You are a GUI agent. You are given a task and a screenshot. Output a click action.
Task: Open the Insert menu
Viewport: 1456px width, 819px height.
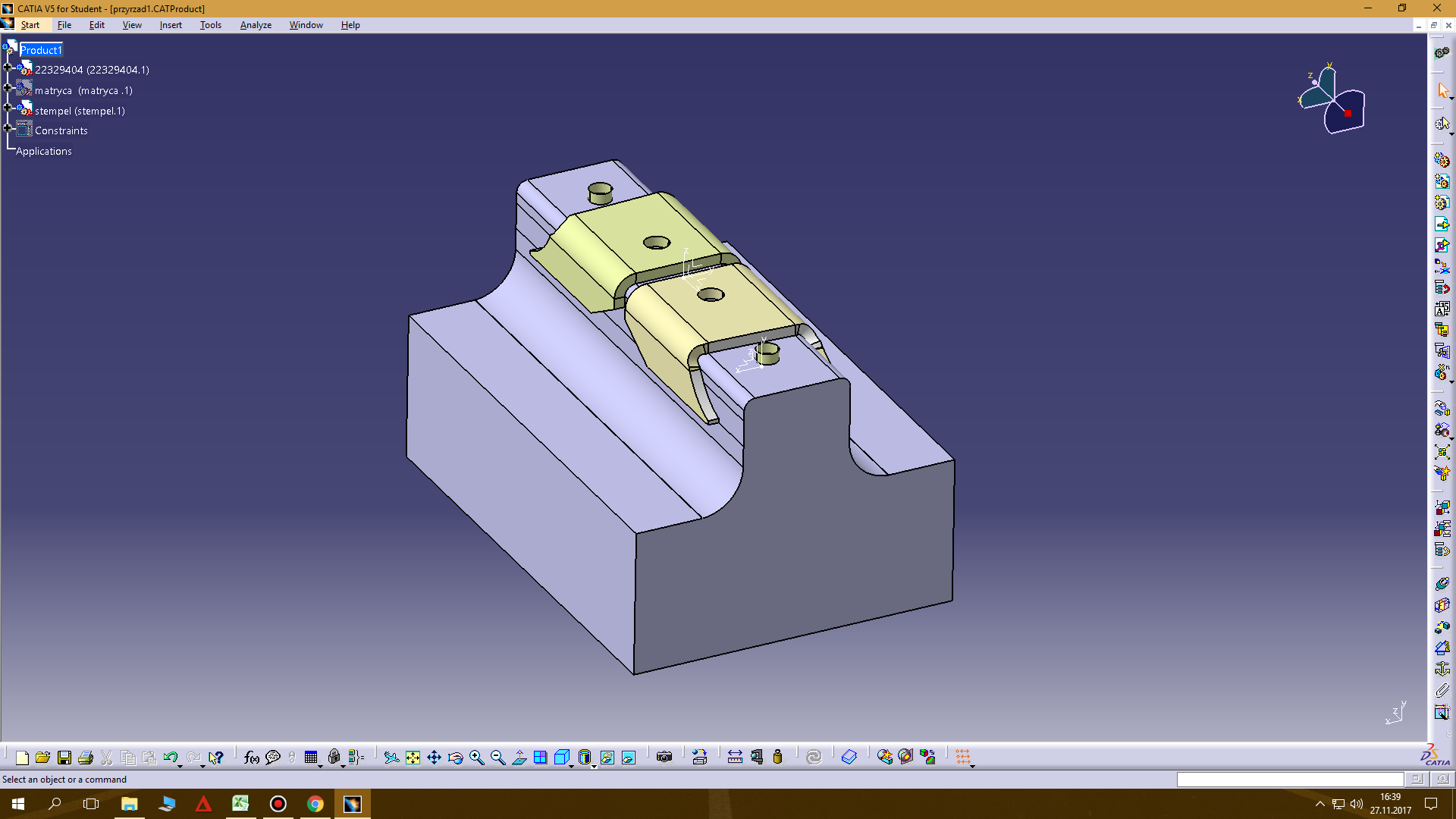(171, 25)
